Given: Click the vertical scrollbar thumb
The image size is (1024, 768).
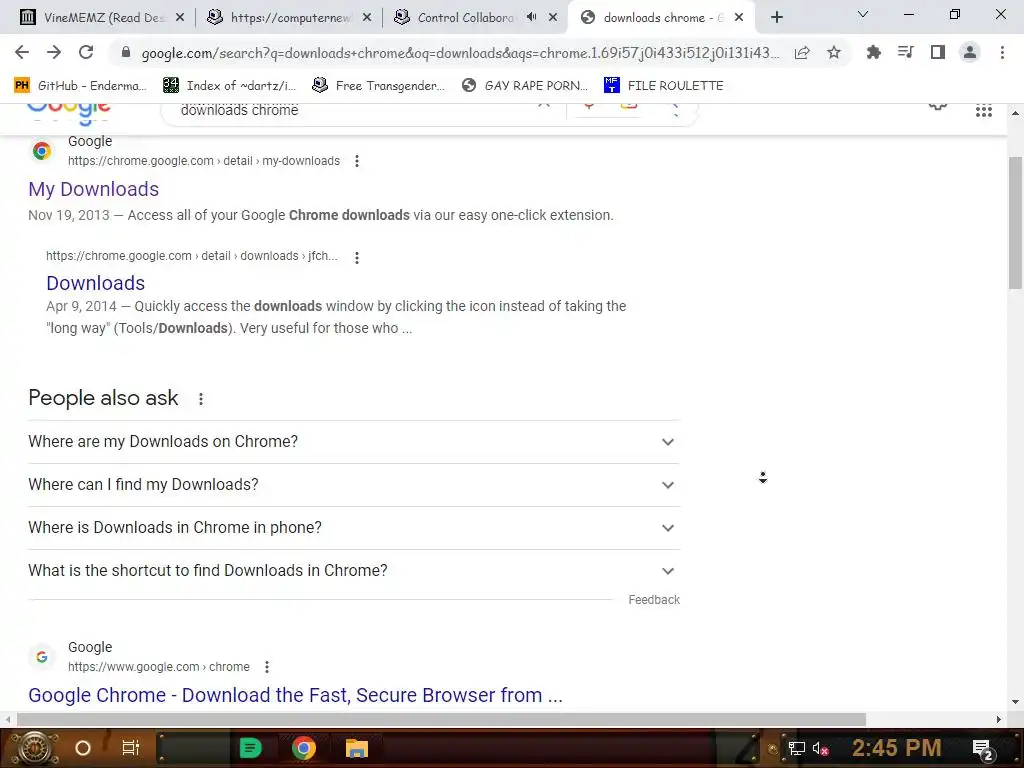Looking at the screenshot, I should pyautogui.click(x=1015, y=223).
